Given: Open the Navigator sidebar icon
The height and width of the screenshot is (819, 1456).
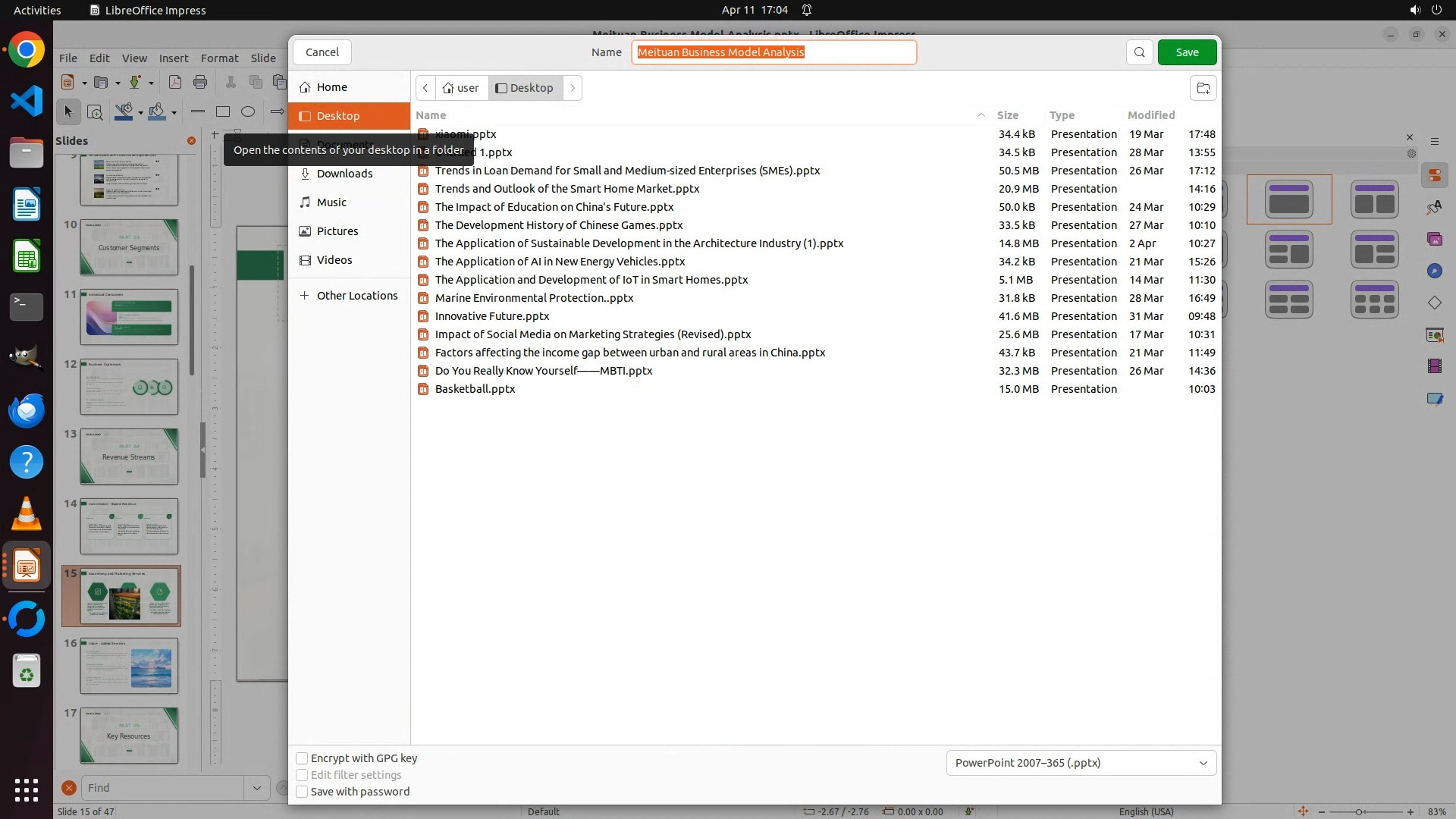Looking at the screenshot, I should tap(1434, 271).
